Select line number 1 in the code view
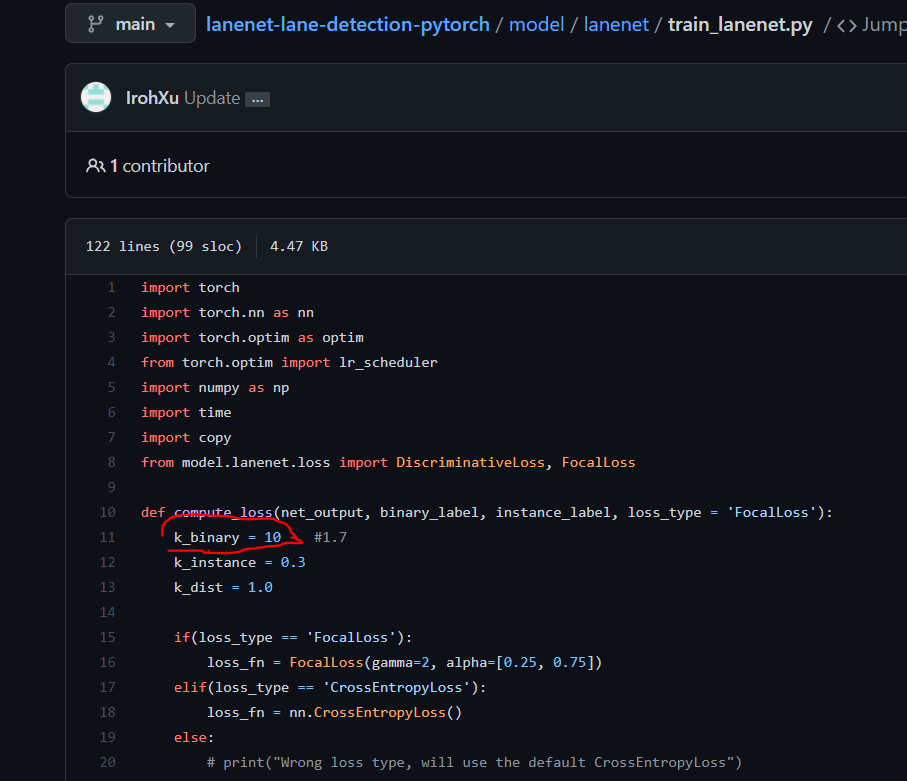 coord(111,287)
